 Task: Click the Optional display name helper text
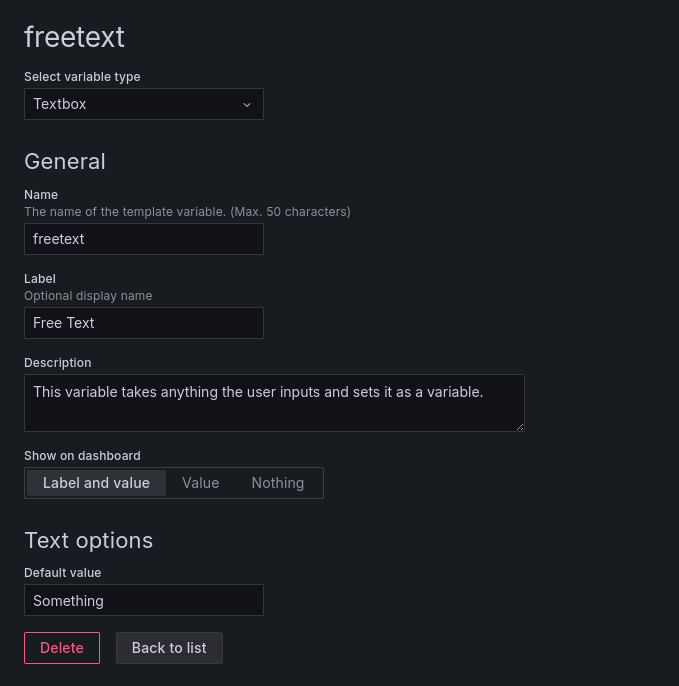[88, 296]
